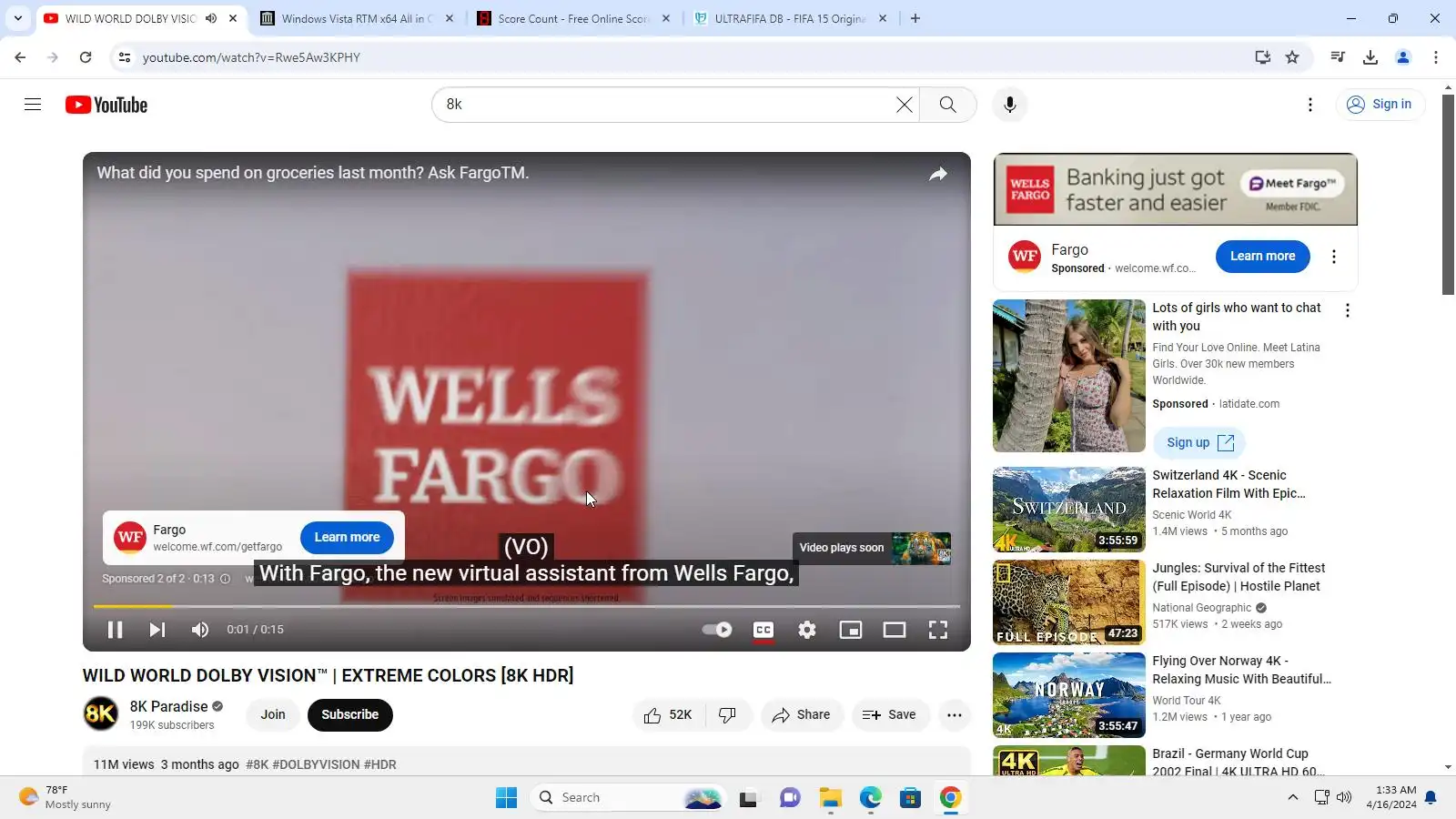Toggle the autoplay switch

tap(717, 630)
